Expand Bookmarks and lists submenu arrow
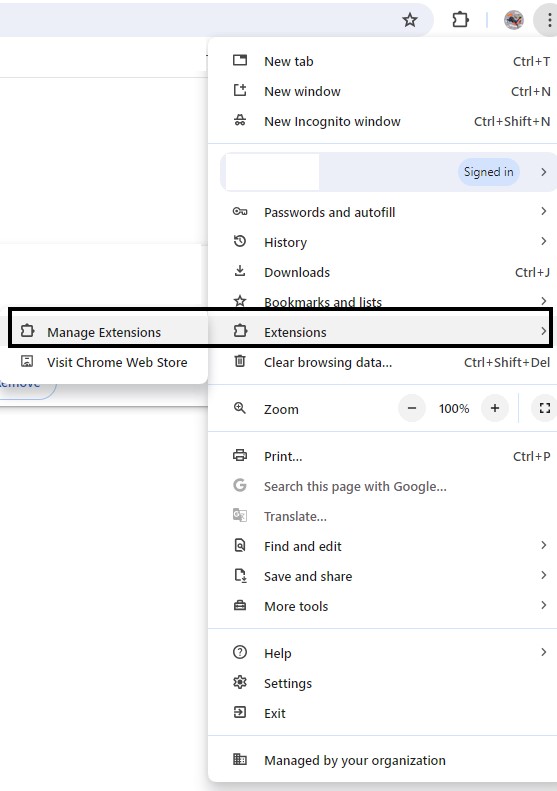This screenshot has width=557, height=791. coord(543,301)
